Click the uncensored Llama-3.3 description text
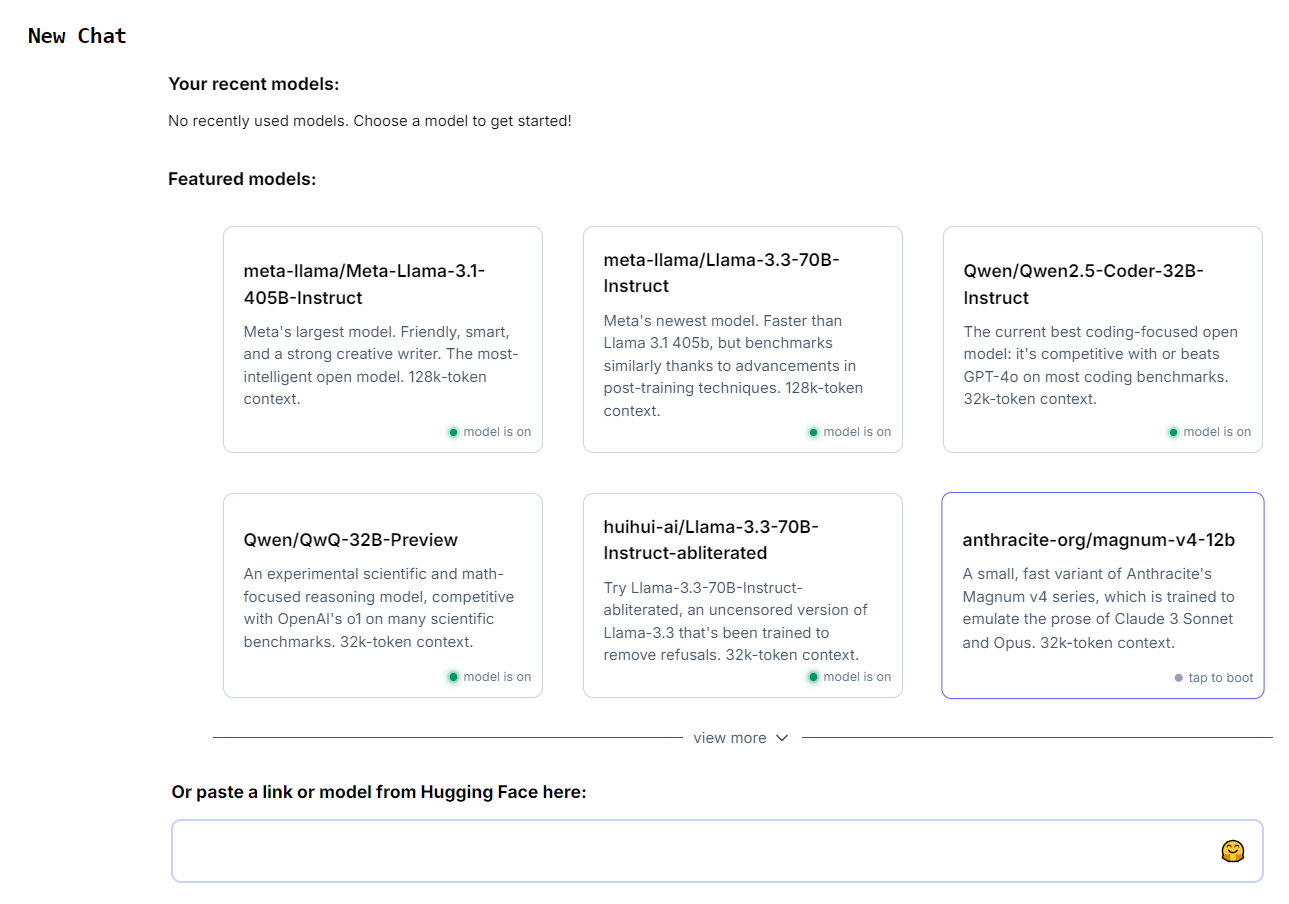 pyautogui.click(x=736, y=621)
